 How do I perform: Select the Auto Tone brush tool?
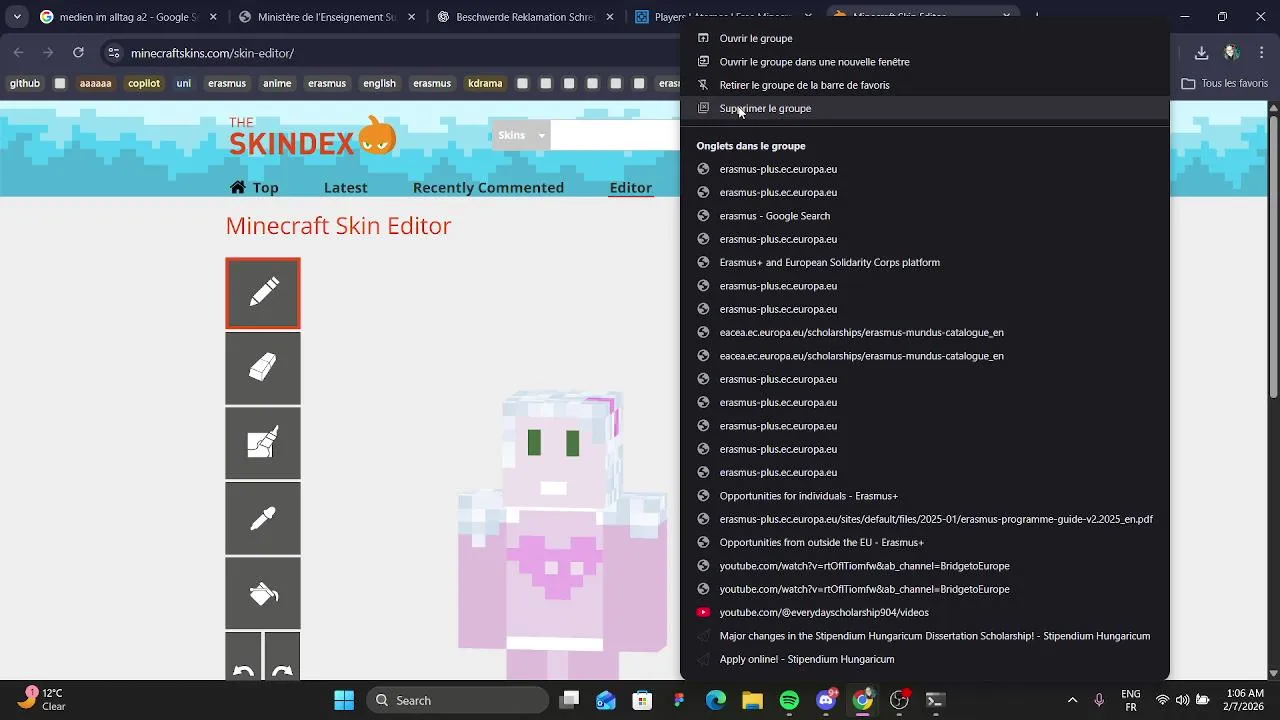click(x=263, y=443)
